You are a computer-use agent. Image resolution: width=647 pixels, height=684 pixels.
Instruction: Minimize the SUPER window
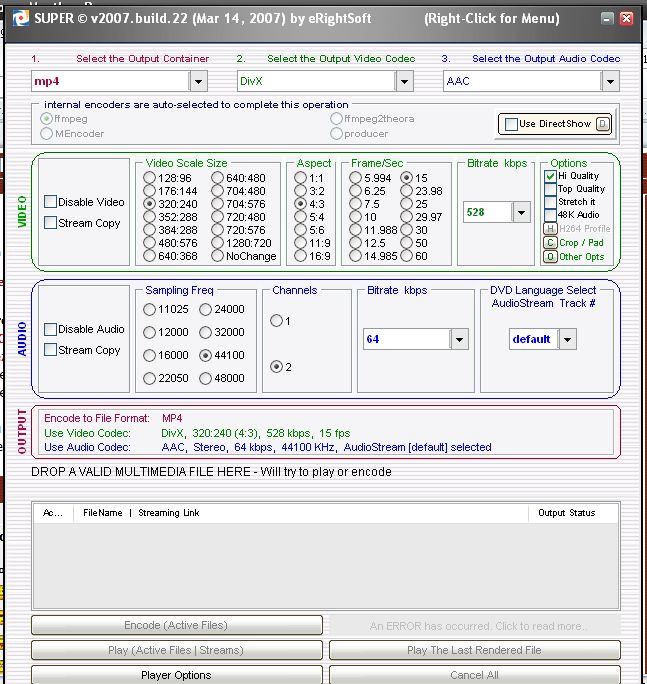click(x=607, y=18)
